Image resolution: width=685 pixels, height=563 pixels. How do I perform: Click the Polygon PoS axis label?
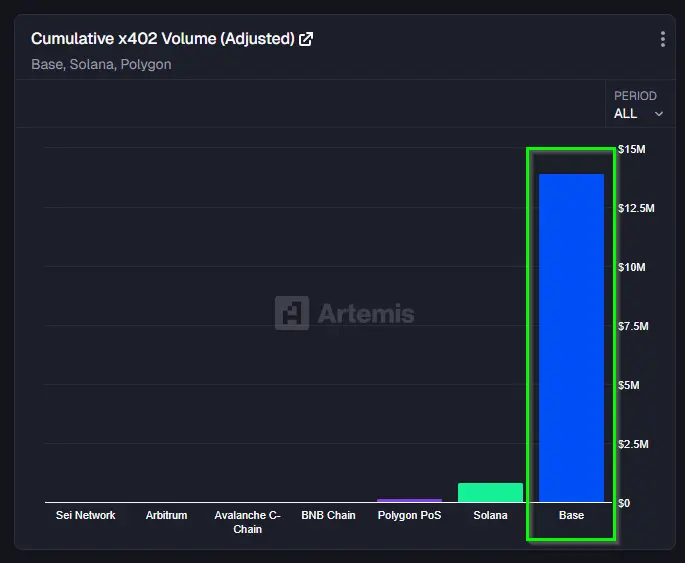point(409,516)
